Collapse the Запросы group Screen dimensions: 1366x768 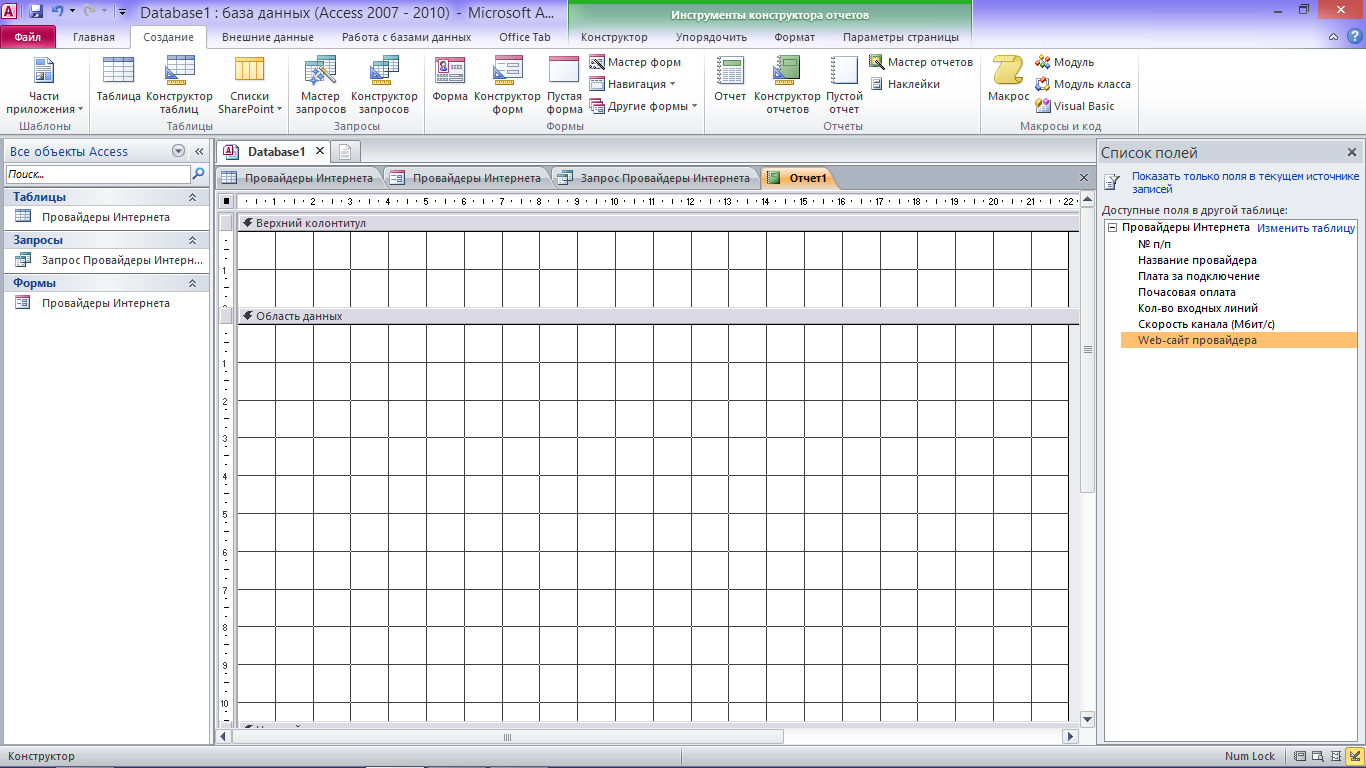click(193, 240)
